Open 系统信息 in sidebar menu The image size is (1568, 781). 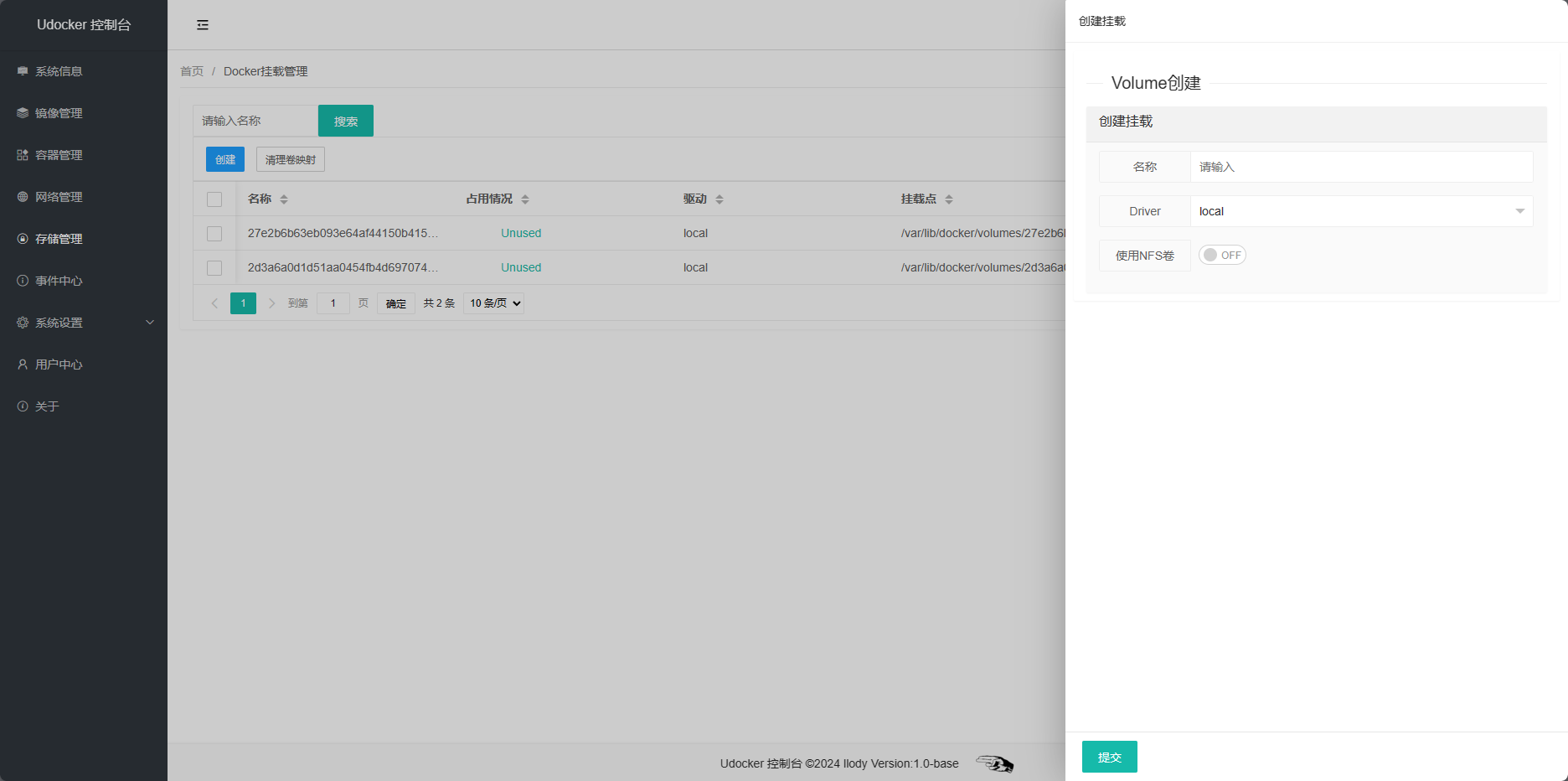(x=59, y=71)
